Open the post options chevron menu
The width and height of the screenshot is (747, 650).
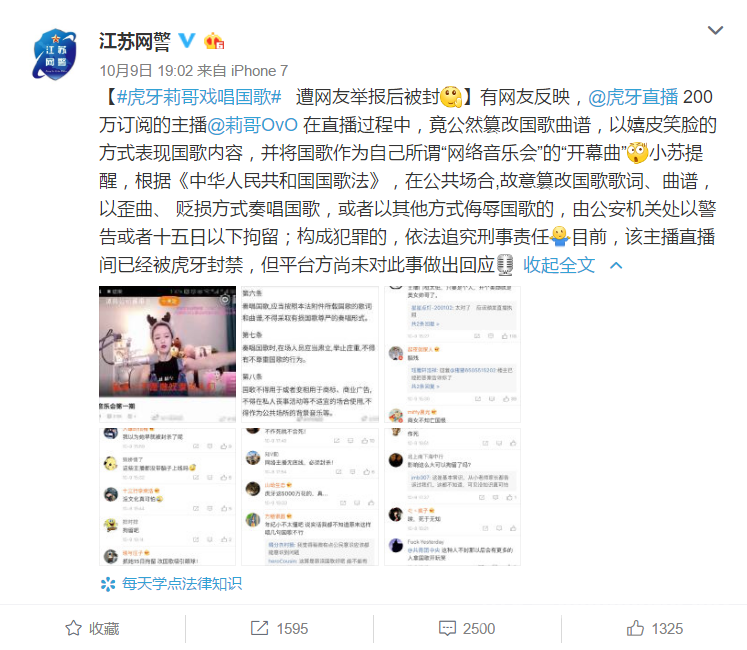pos(715,30)
